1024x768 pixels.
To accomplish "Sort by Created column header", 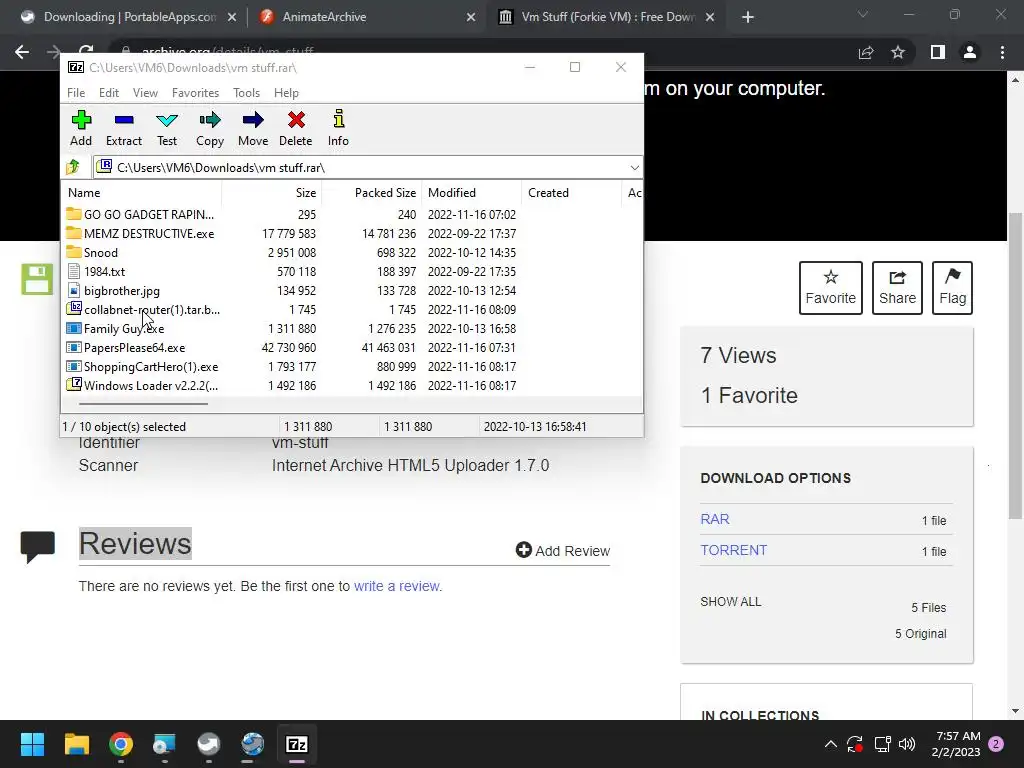I will [571, 193].
